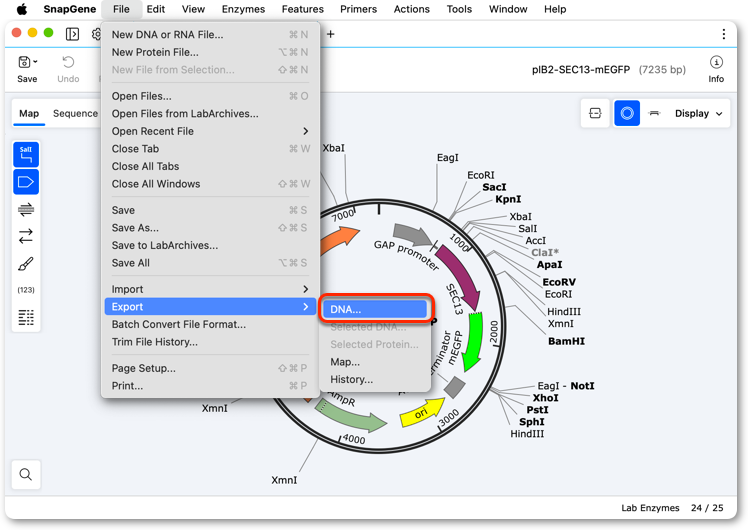The width and height of the screenshot is (748, 530).
Task: Select the Map tab
Action: tap(29, 114)
